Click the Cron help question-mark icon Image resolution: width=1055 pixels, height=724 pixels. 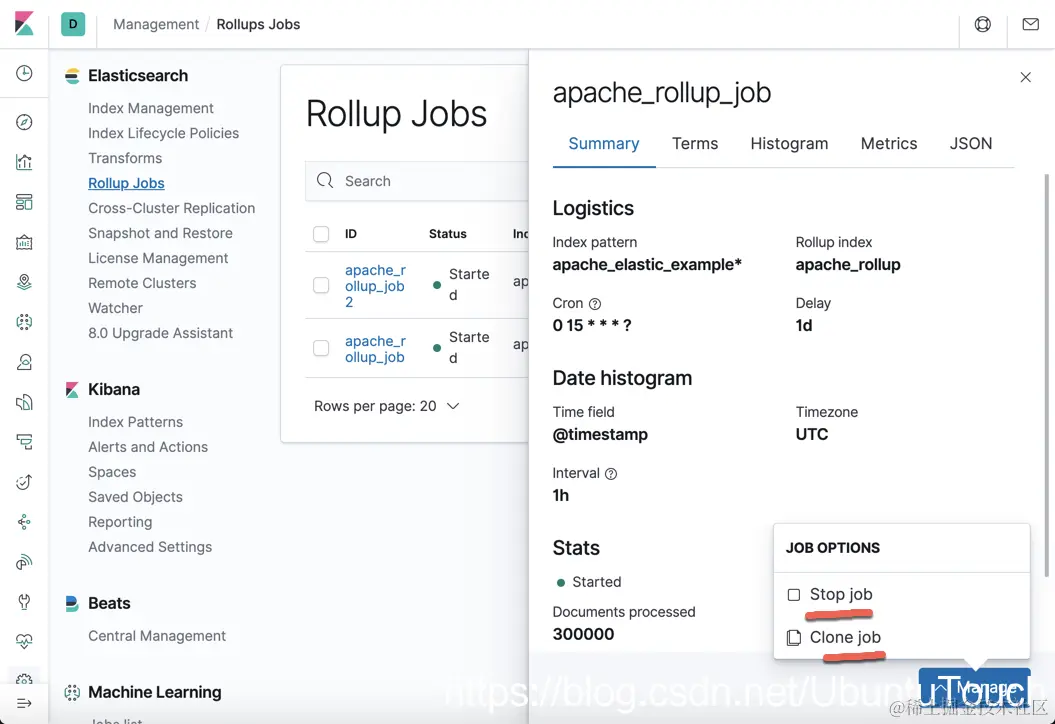point(595,303)
